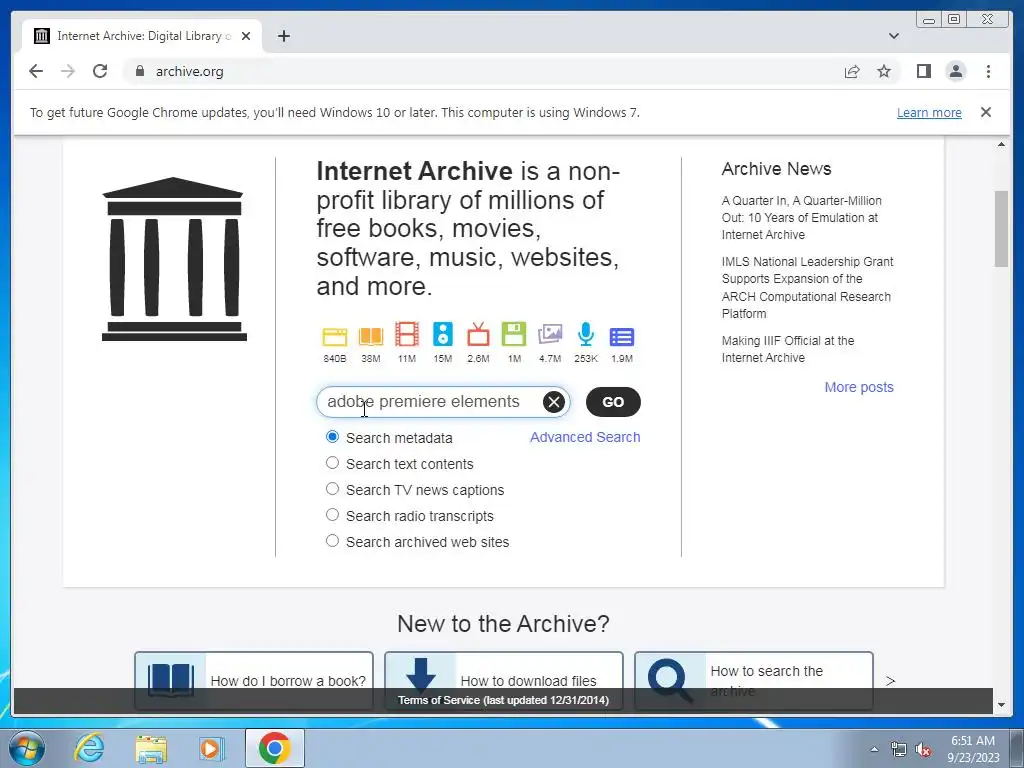1024x768 pixels.
Task: Open the Chrome profile avatar
Action: tap(955, 71)
